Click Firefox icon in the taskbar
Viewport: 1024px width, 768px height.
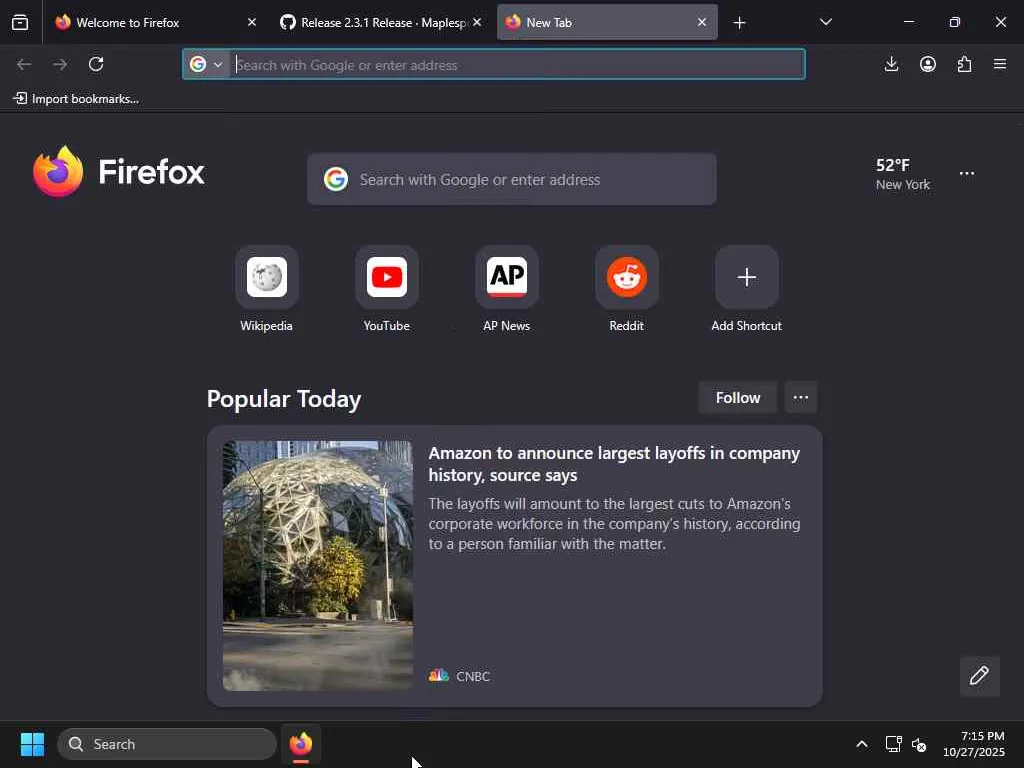pyautogui.click(x=300, y=744)
